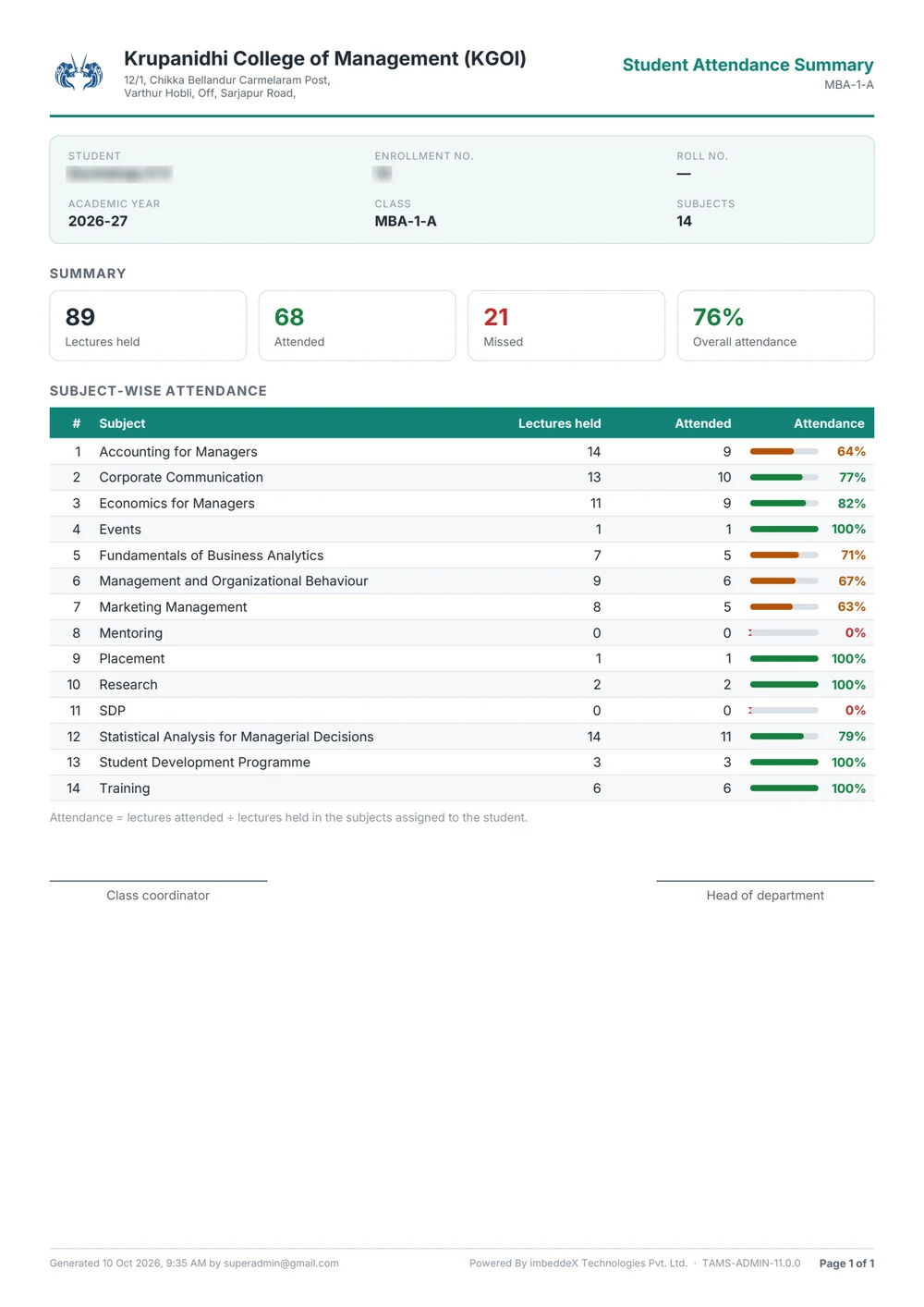Click the Attended column header
This screenshot has width=924, height=1307.
click(702, 423)
